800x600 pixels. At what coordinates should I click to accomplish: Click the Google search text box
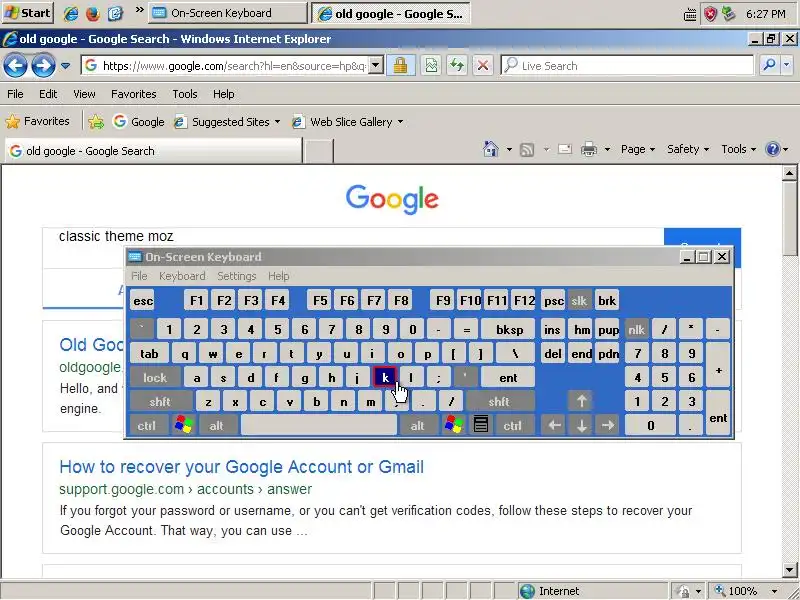[x=352, y=237]
